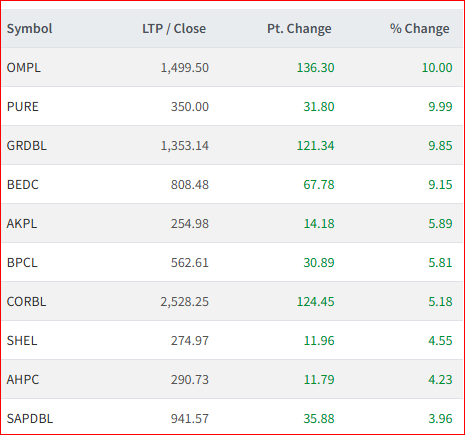
Task: Click the Pt. Change column header
Action: coord(299,29)
